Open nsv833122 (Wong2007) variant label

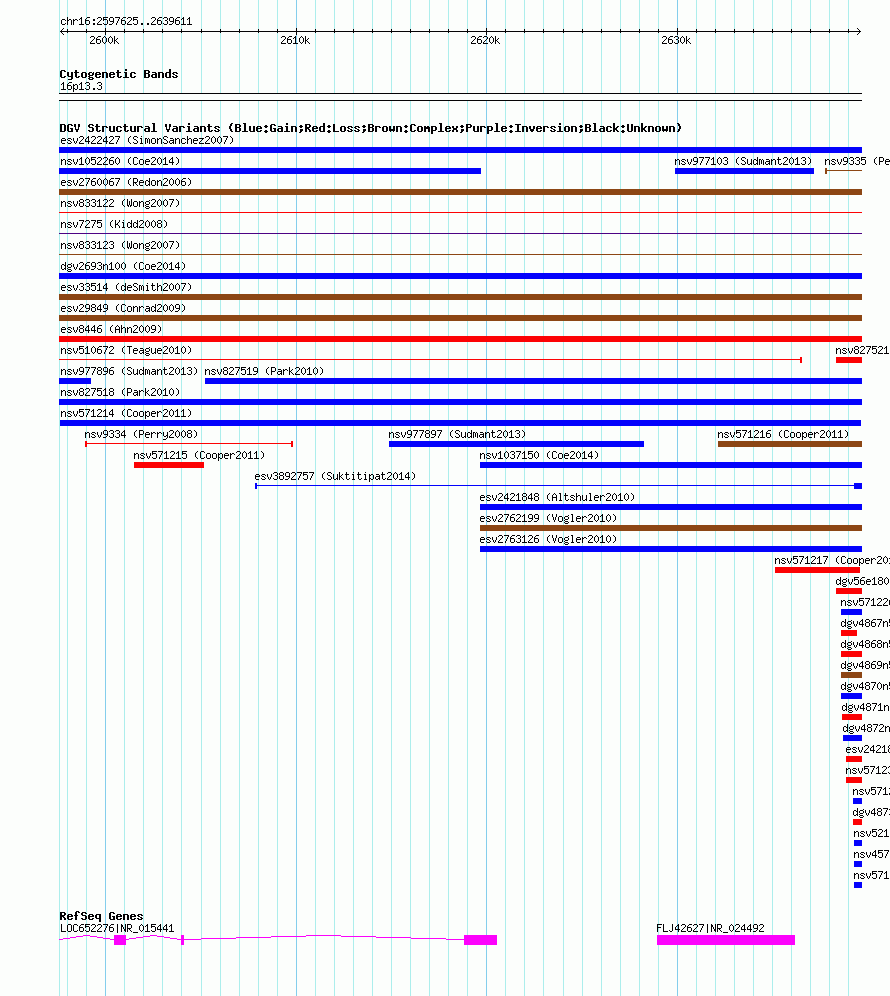pos(120,203)
